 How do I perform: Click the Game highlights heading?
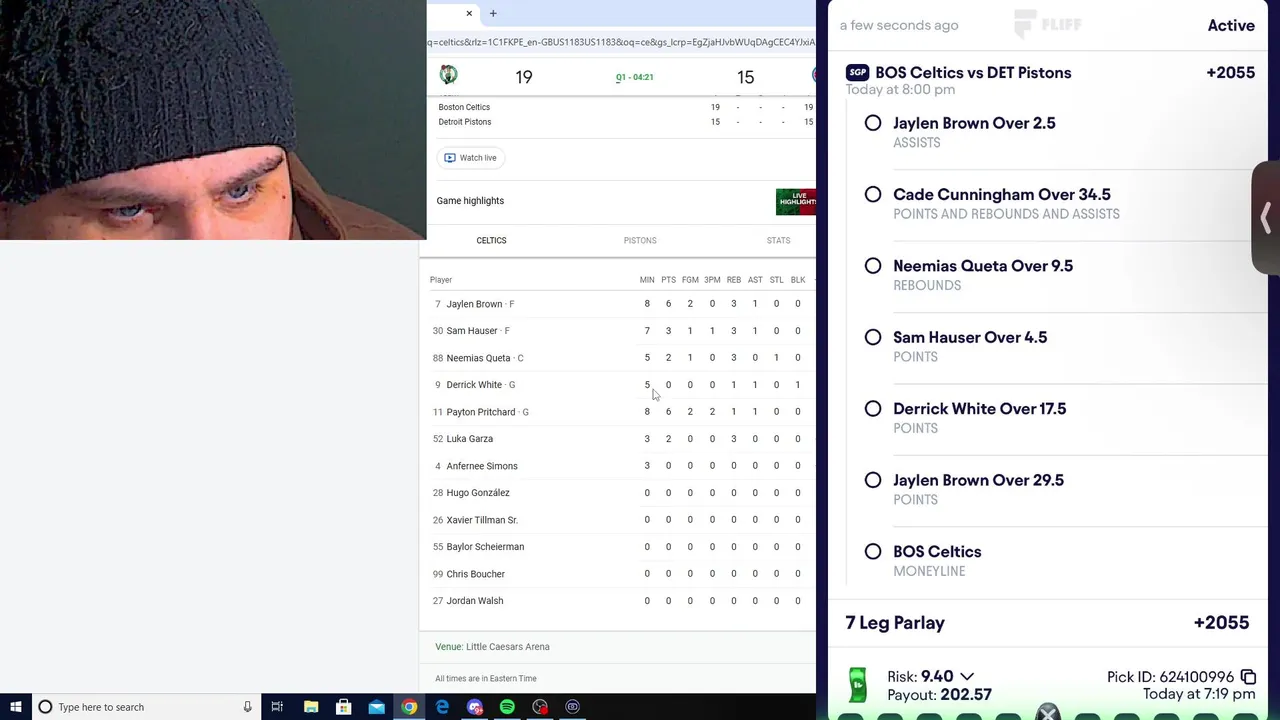(x=470, y=201)
